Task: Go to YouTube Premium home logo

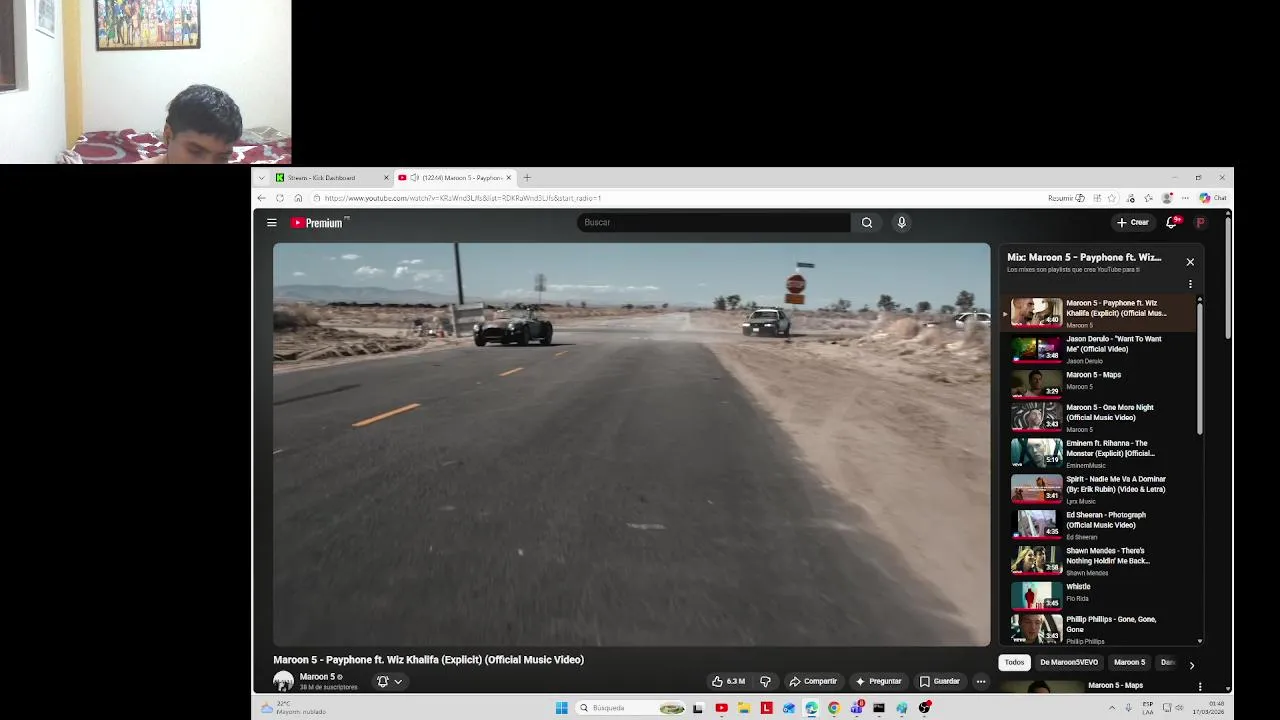Action: pyautogui.click(x=319, y=223)
